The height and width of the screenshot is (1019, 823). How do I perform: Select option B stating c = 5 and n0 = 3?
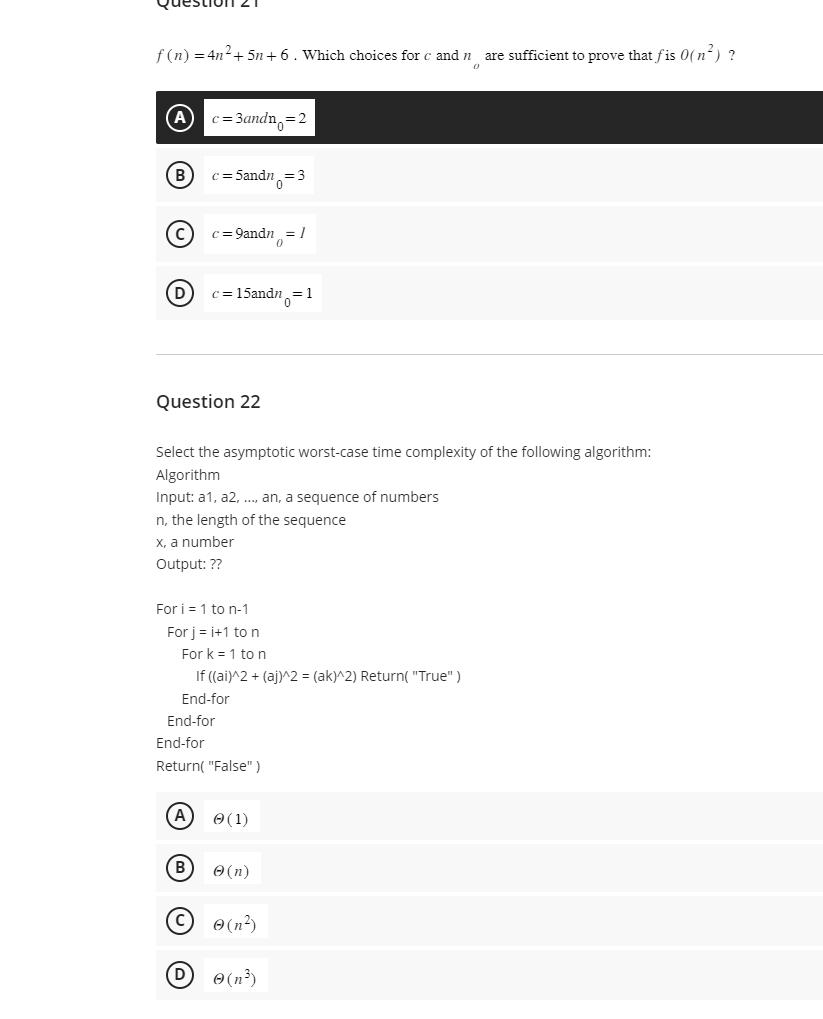pos(260,175)
